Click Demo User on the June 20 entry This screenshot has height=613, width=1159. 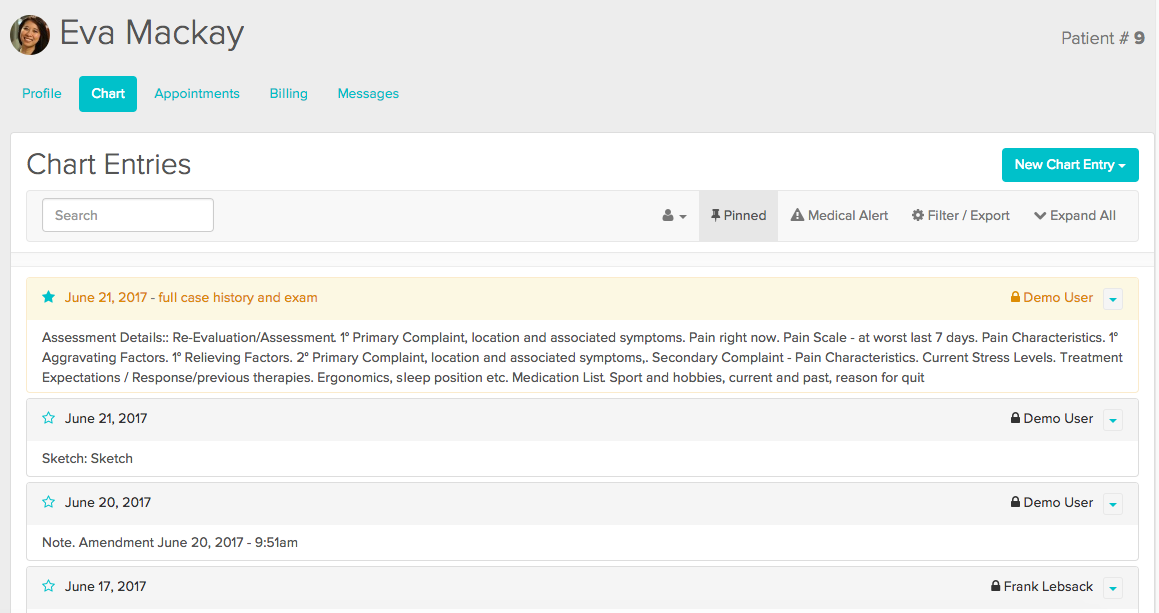pyautogui.click(x=1058, y=503)
